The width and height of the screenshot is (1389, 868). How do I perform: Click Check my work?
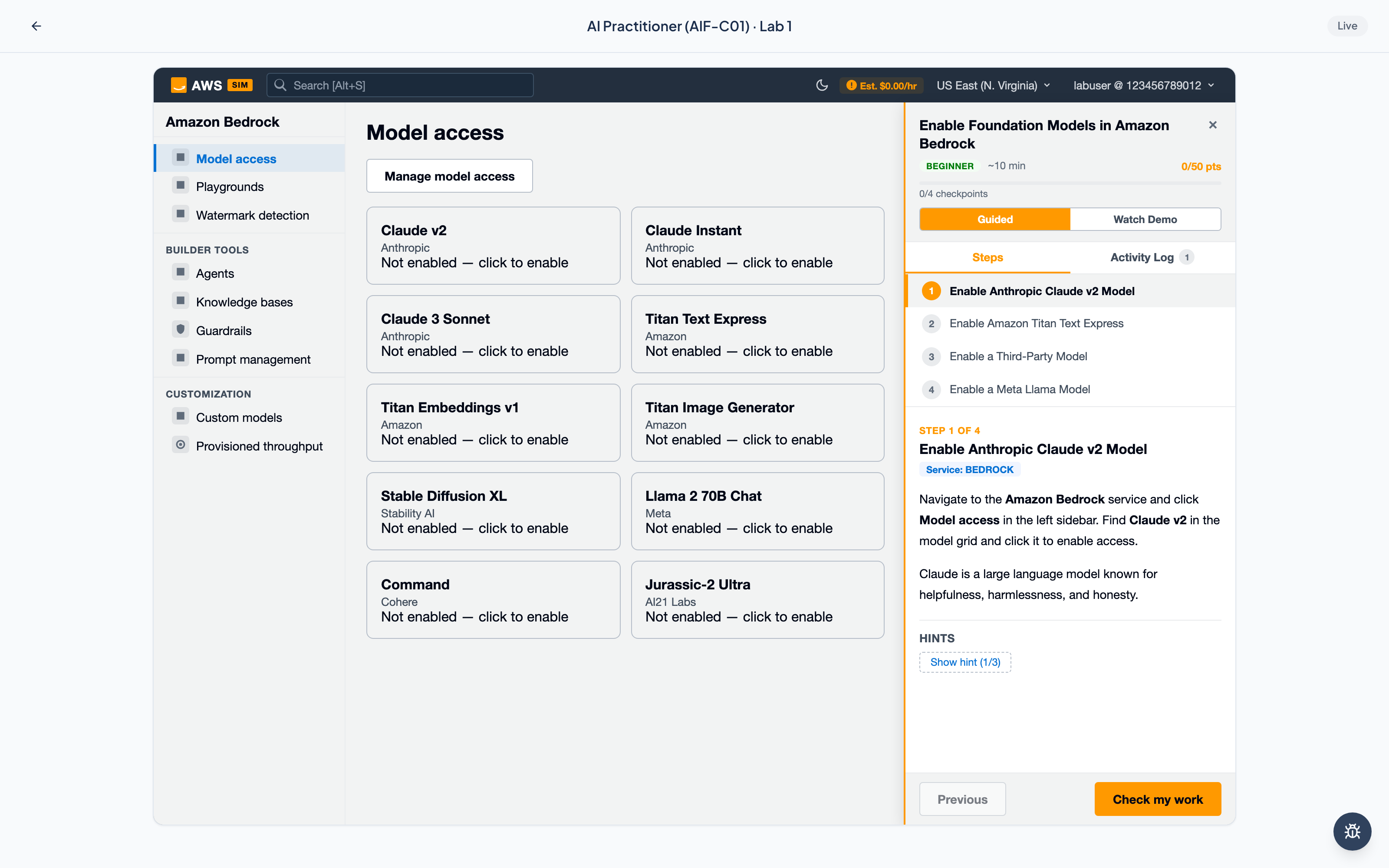click(x=1158, y=799)
